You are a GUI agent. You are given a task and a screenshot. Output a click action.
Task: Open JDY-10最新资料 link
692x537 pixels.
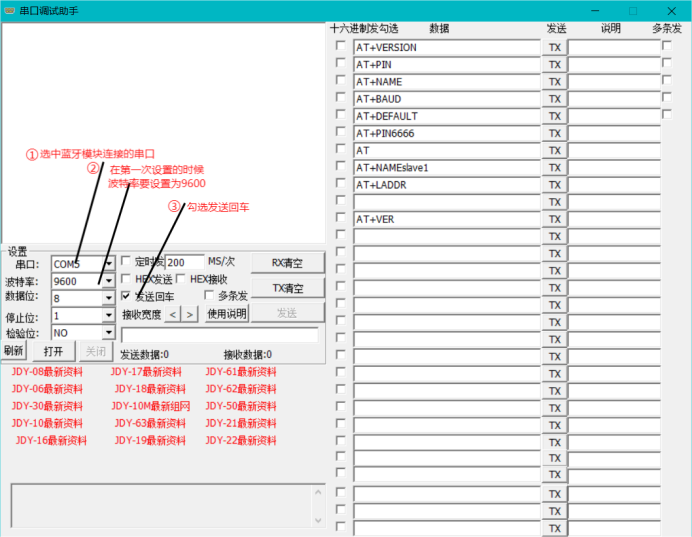47,423
